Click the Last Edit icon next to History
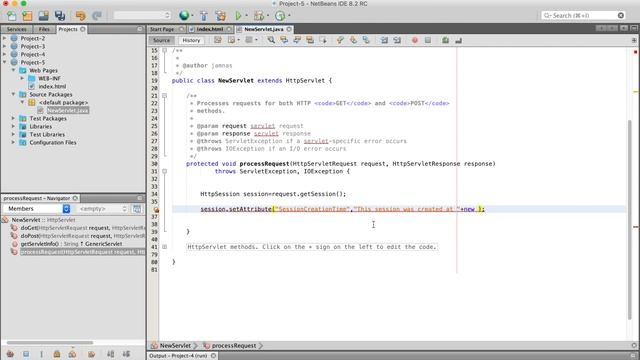The height and width of the screenshot is (360, 640). click(x=218, y=40)
